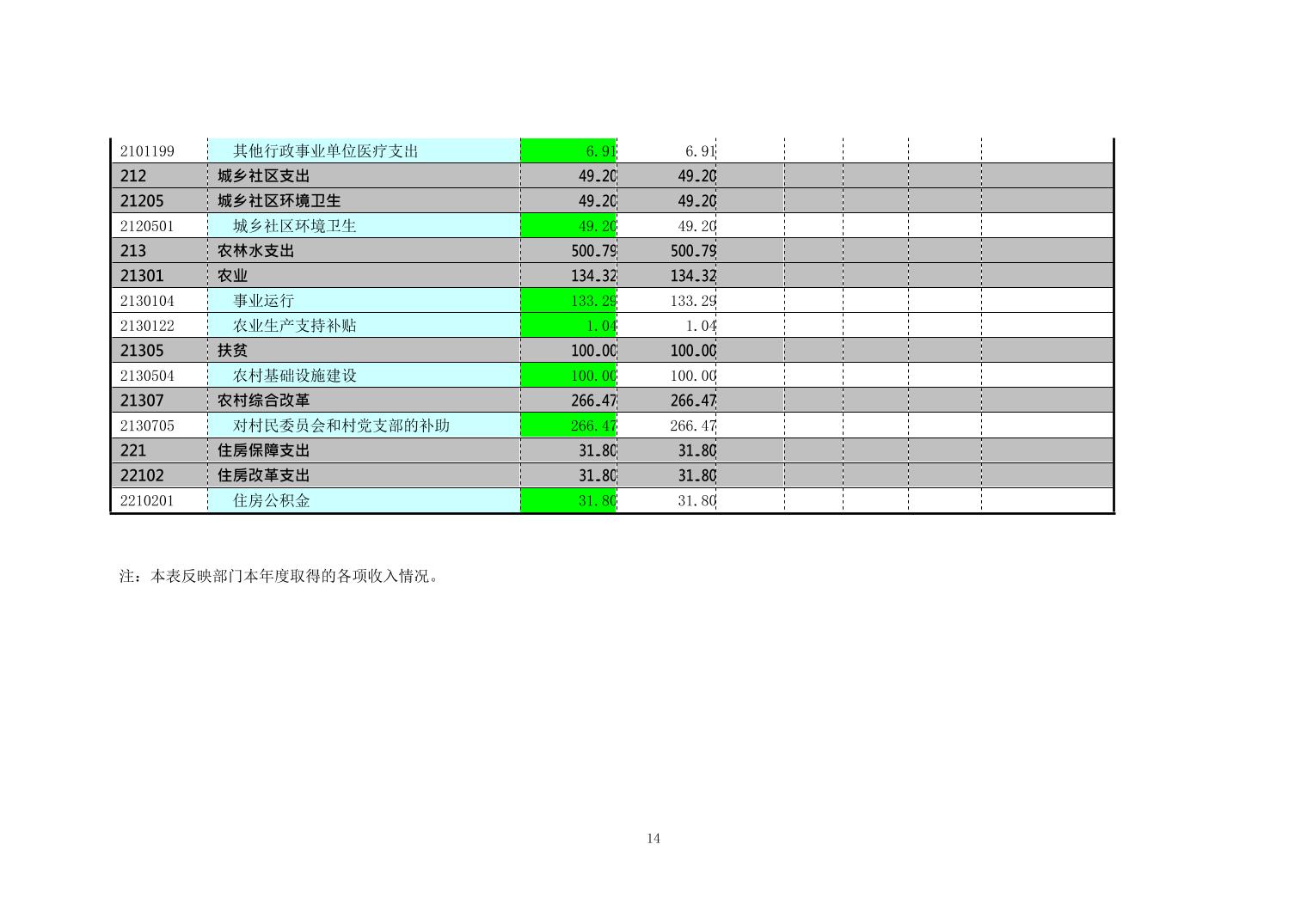Click the 农业生产支持补贴 cell
Screen dimensions: 1307x924
pyautogui.click(x=364, y=325)
